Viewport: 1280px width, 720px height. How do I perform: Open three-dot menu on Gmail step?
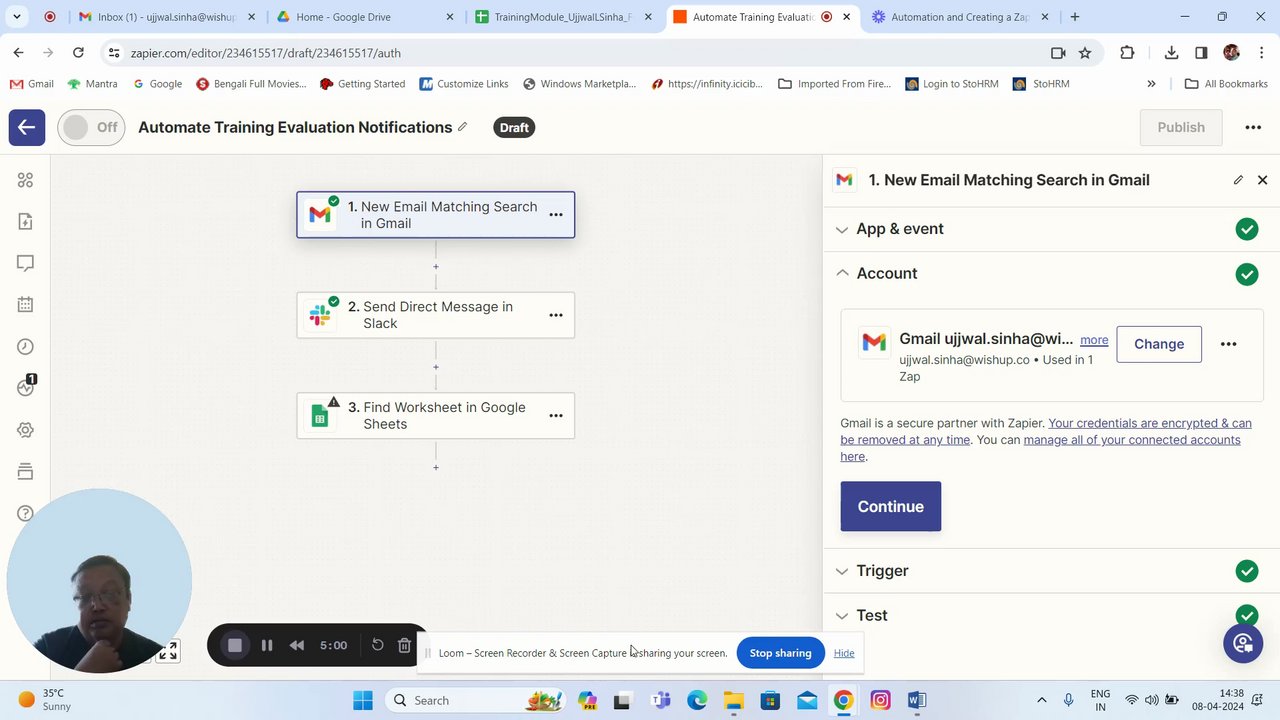click(556, 215)
